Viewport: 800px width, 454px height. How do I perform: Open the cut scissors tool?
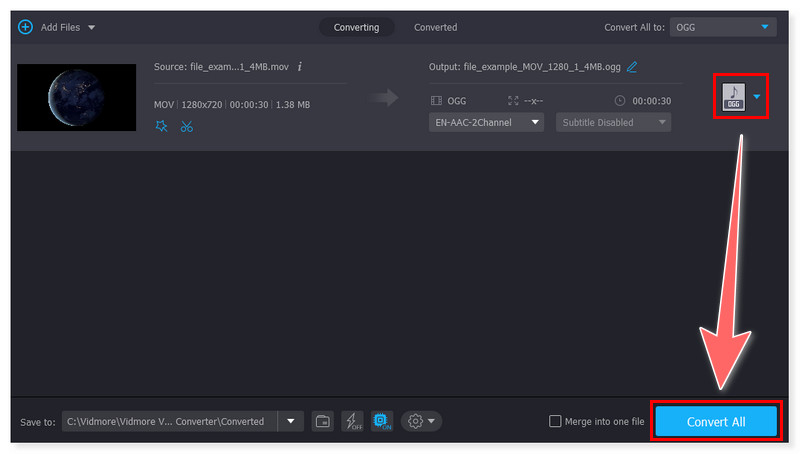click(x=187, y=127)
